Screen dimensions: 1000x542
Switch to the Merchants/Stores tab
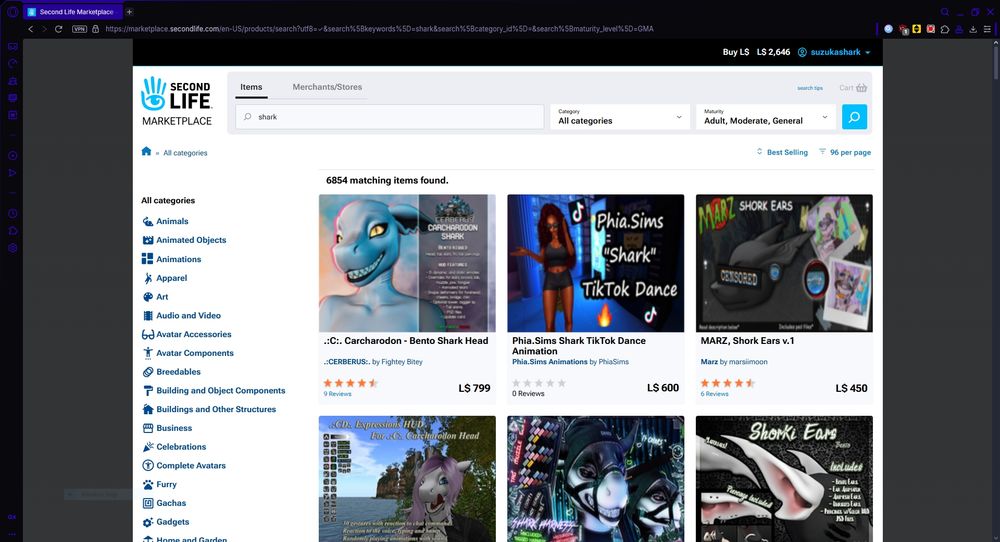pyautogui.click(x=327, y=87)
